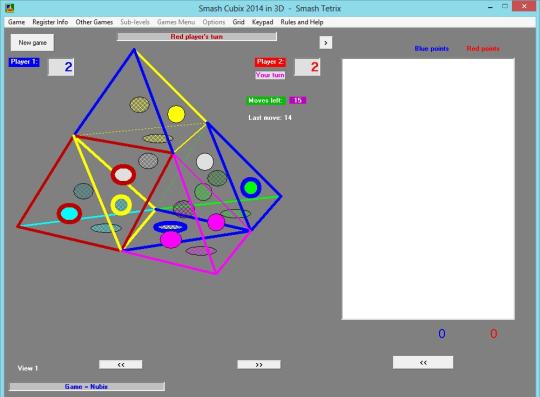The height and width of the screenshot is (397, 540).
Task: Open the Grid menu
Action: tap(238, 22)
